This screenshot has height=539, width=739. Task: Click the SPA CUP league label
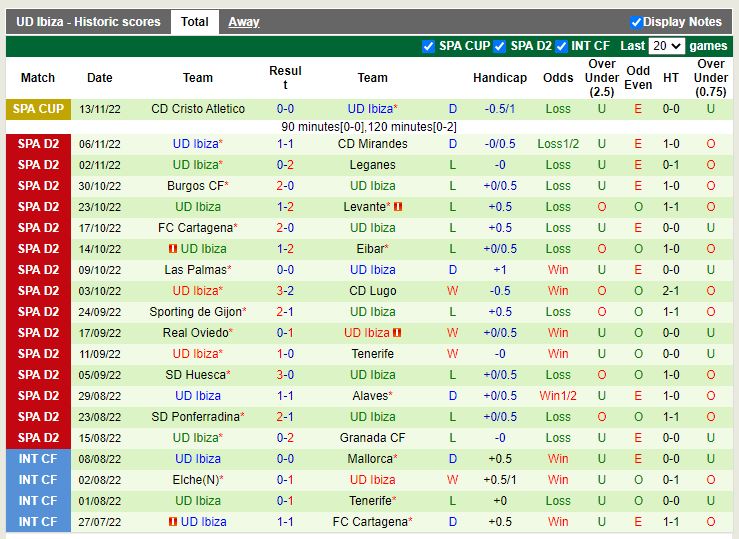[x=38, y=109]
